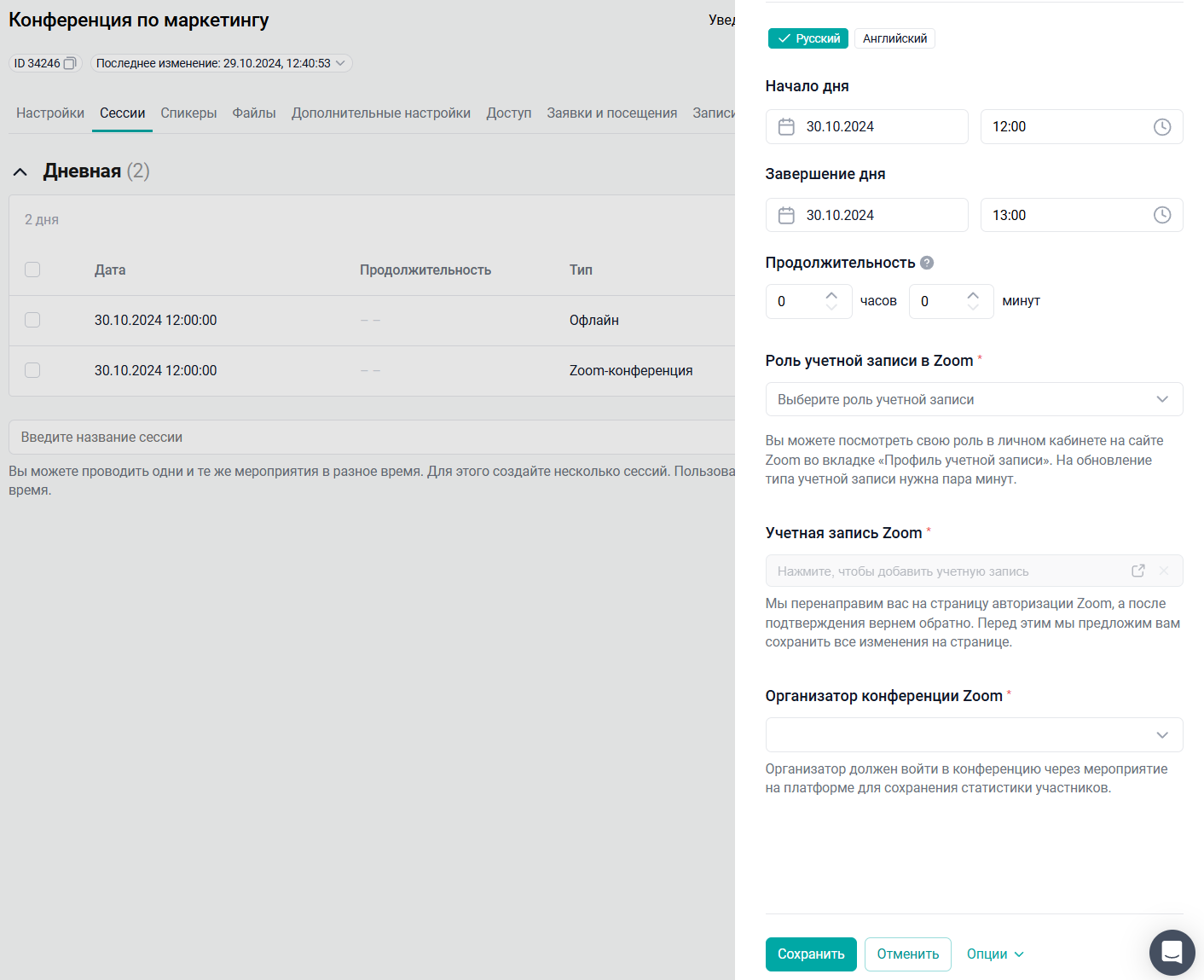
Task: Increase the hours duration value
Action: (x=831, y=295)
